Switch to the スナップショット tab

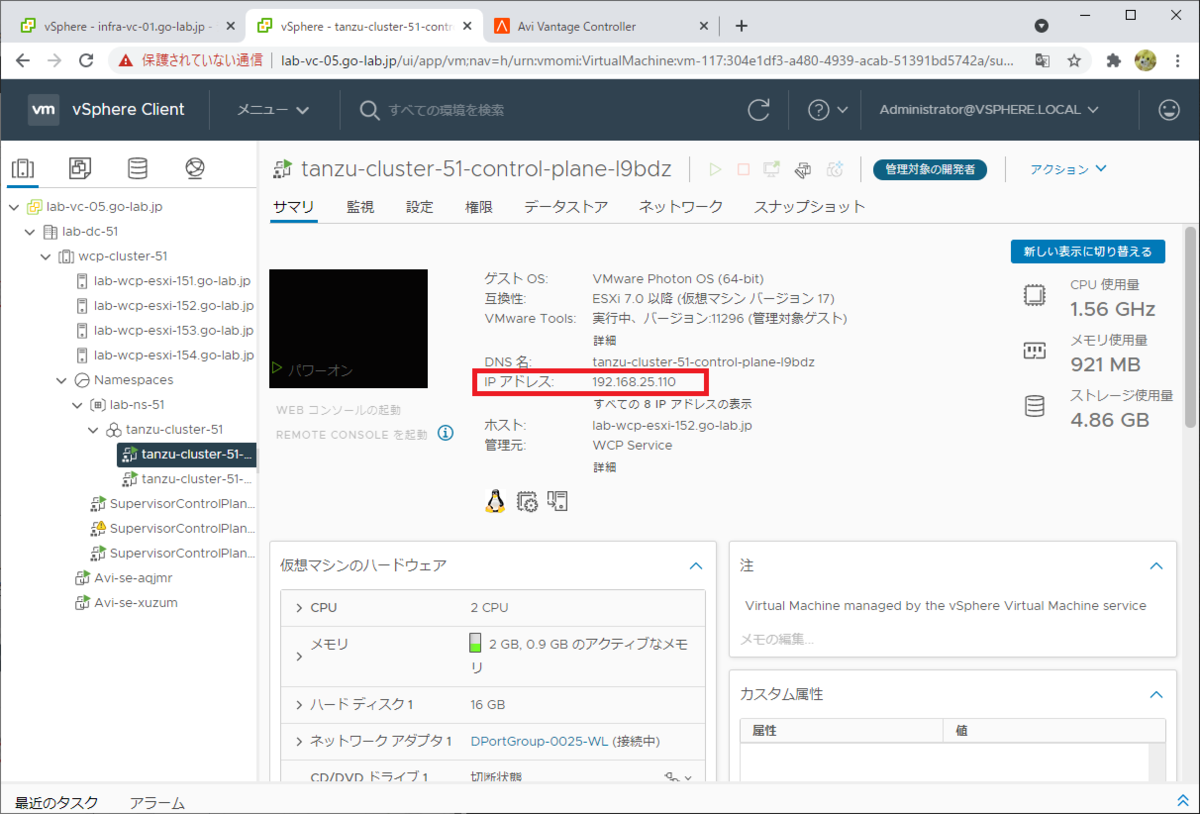coord(810,207)
